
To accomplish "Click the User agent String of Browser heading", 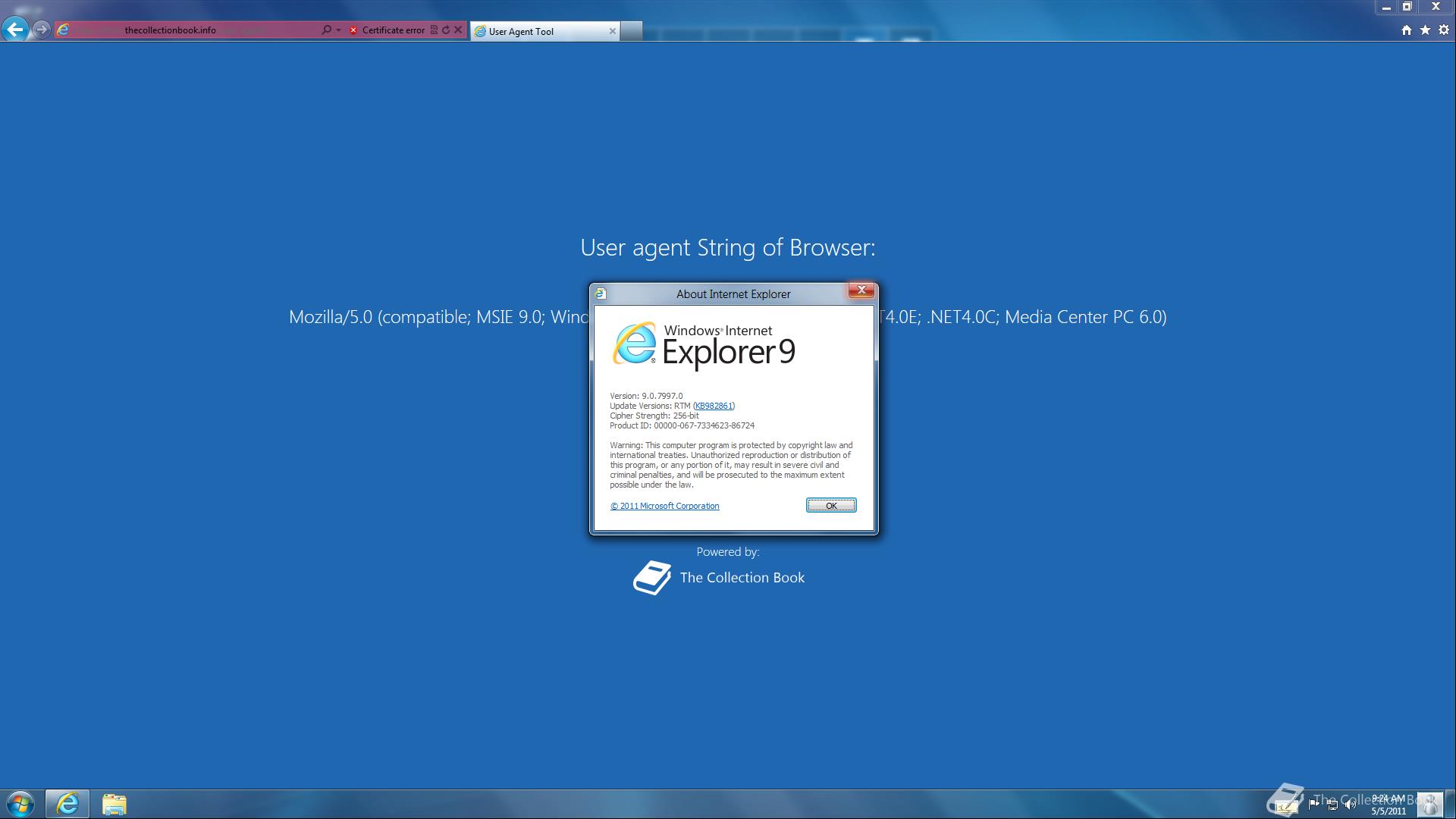I will pyautogui.click(x=728, y=247).
